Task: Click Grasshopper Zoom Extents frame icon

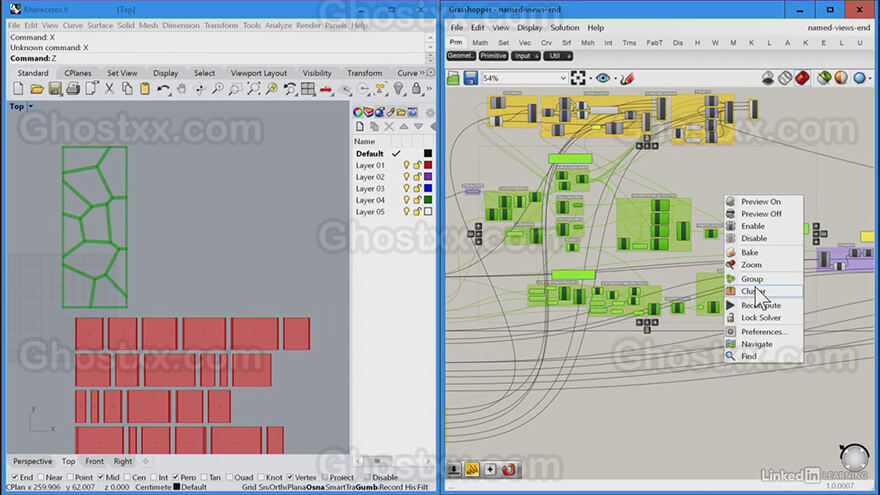Action: (x=578, y=78)
